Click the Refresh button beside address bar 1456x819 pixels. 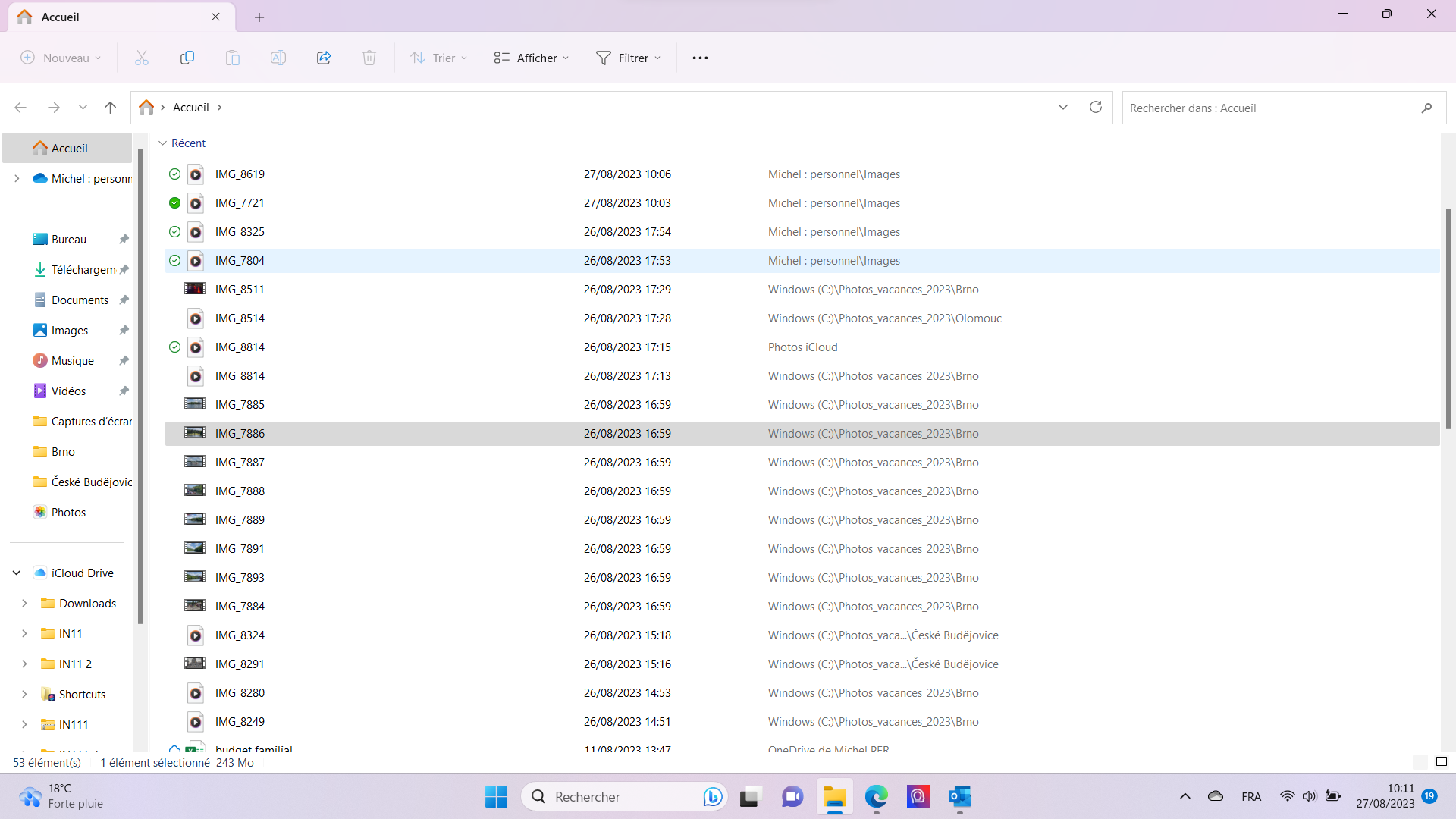pyautogui.click(x=1095, y=107)
